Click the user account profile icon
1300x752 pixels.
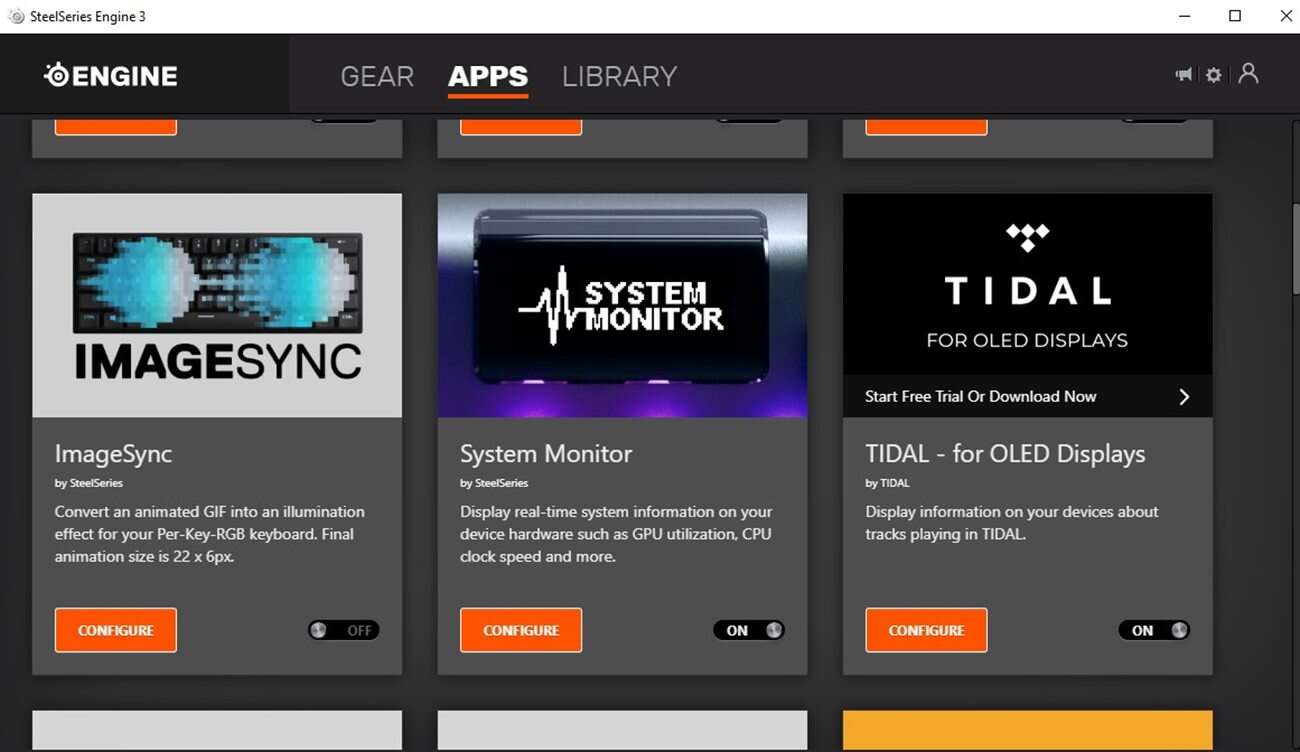tap(1248, 74)
